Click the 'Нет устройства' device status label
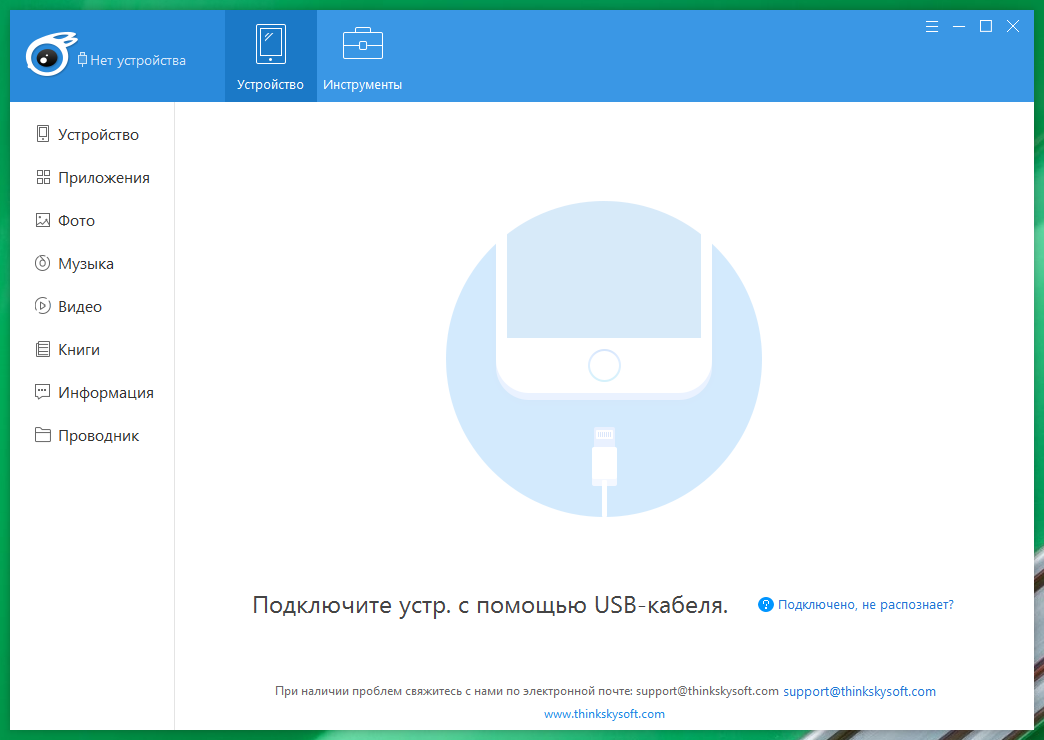1044x740 pixels. click(x=137, y=60)
